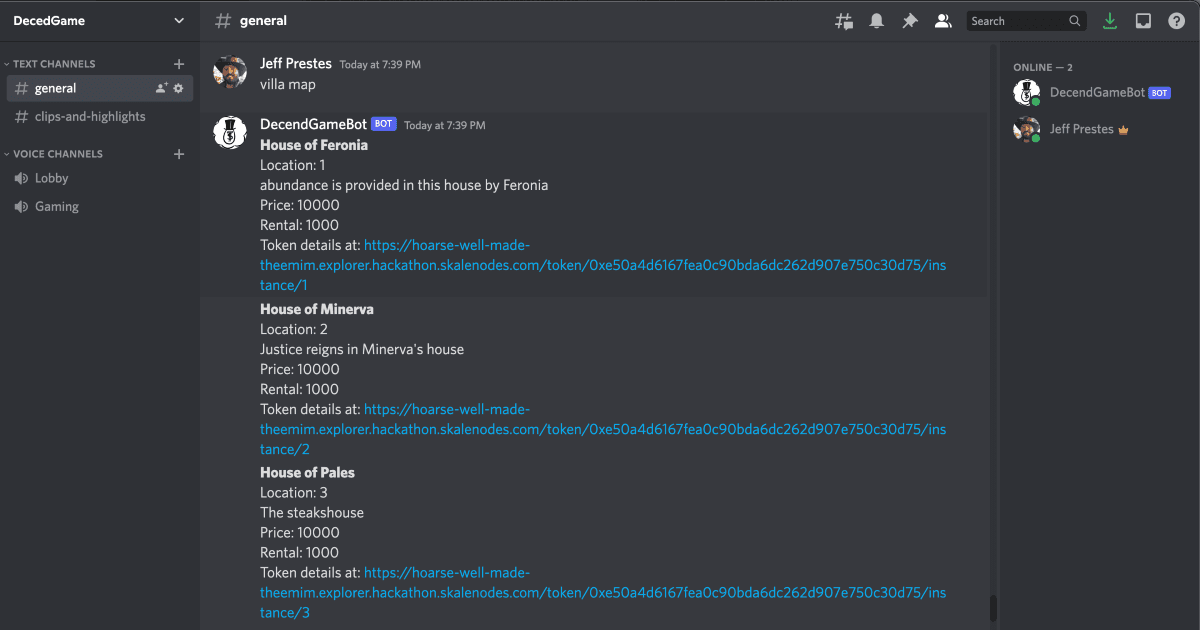Expand the DecedGame server dropdown
The image size is (1200, 630).
[x=179, y=21]
